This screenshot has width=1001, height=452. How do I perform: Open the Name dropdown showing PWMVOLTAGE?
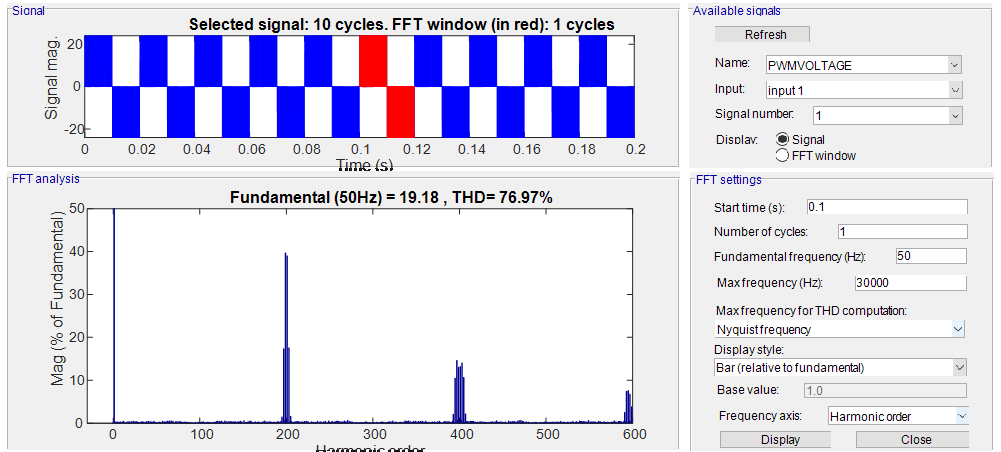(x=862, y=65)
